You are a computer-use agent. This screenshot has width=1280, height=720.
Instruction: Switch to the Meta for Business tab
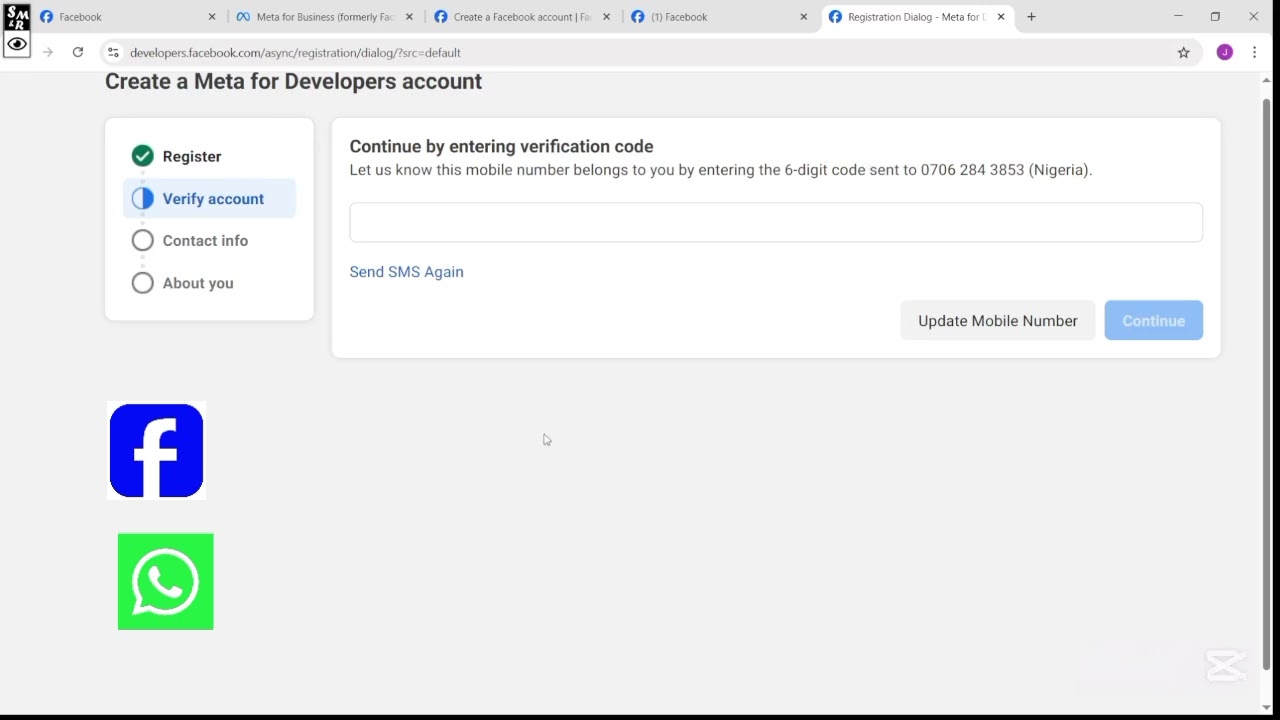(x=325, y=17)
